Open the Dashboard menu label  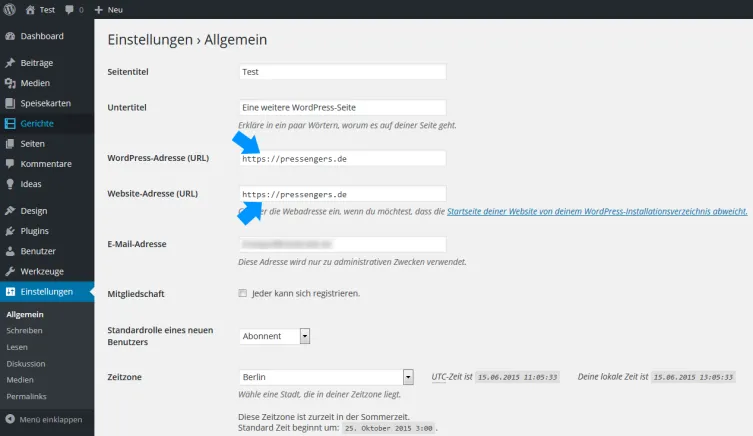[x=42, y=36]
